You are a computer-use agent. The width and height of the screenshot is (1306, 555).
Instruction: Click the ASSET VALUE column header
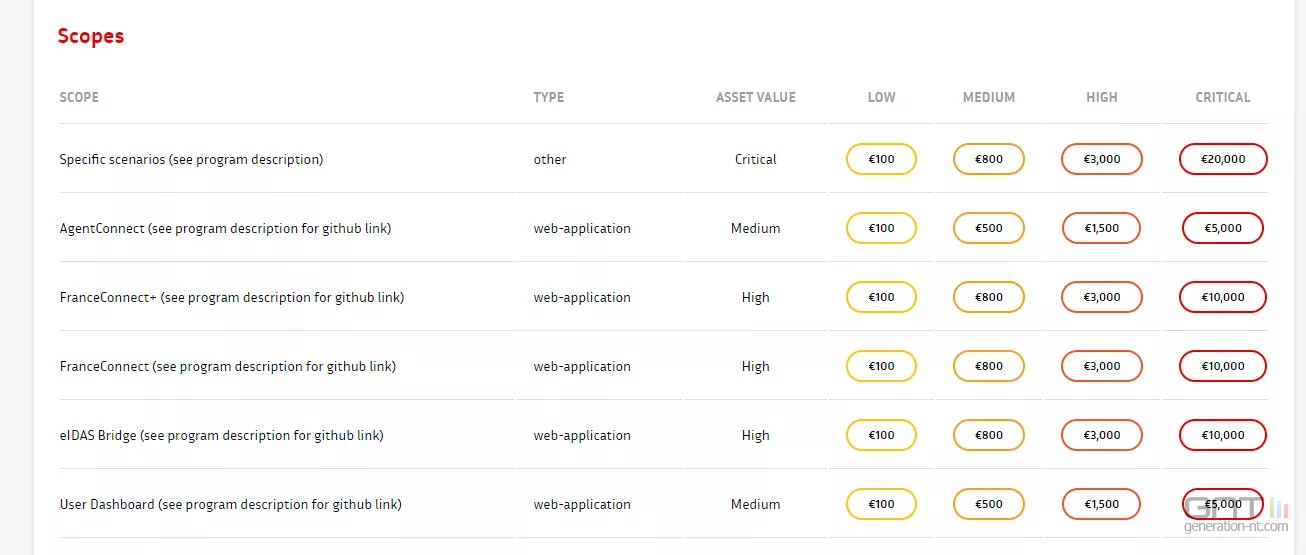[x=756, y=97]
